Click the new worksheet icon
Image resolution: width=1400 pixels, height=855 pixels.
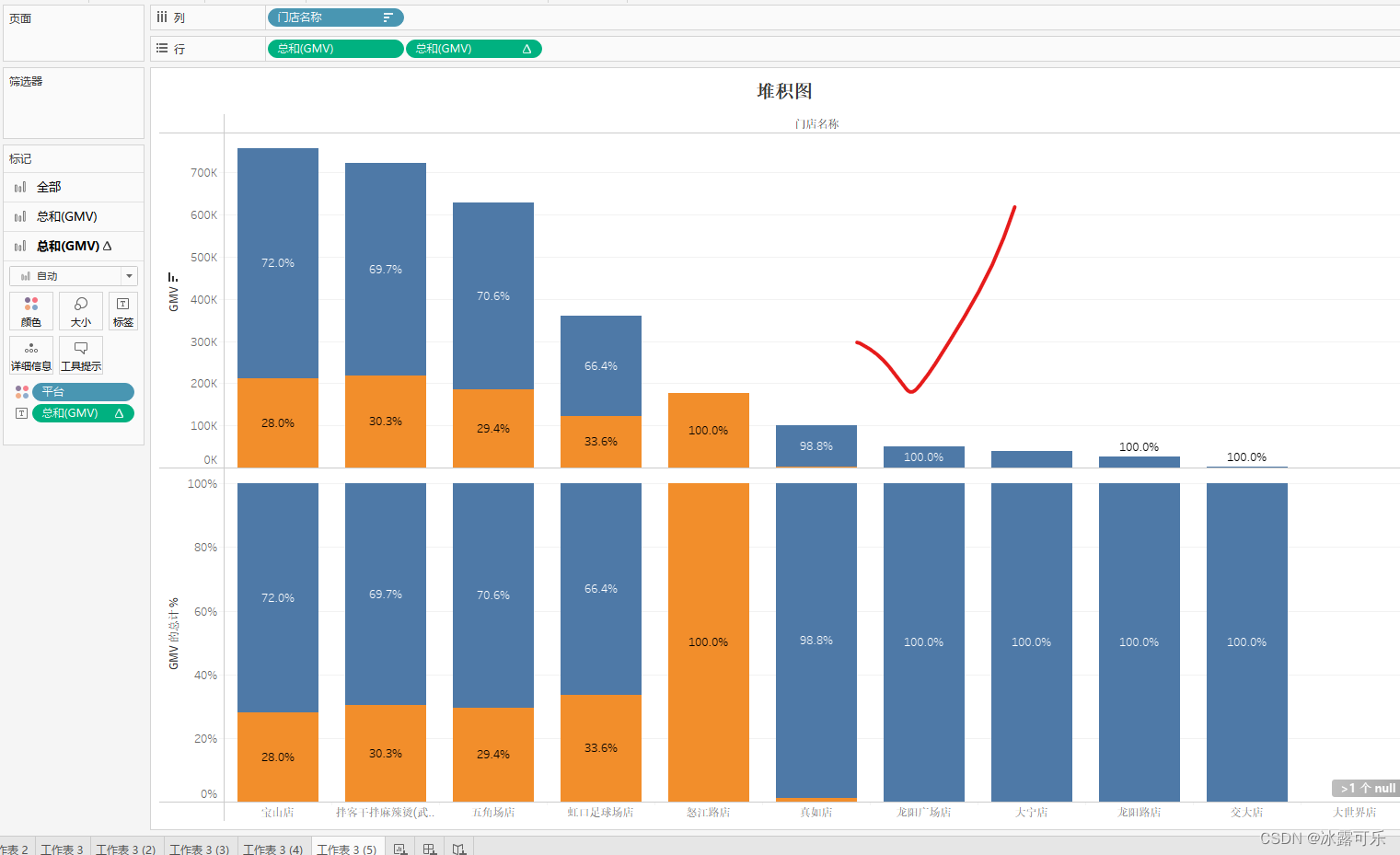[400, 849]
